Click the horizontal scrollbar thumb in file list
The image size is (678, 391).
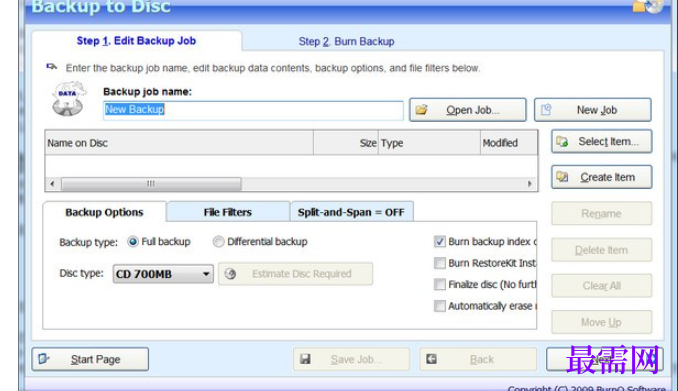[x=151, y=184]
